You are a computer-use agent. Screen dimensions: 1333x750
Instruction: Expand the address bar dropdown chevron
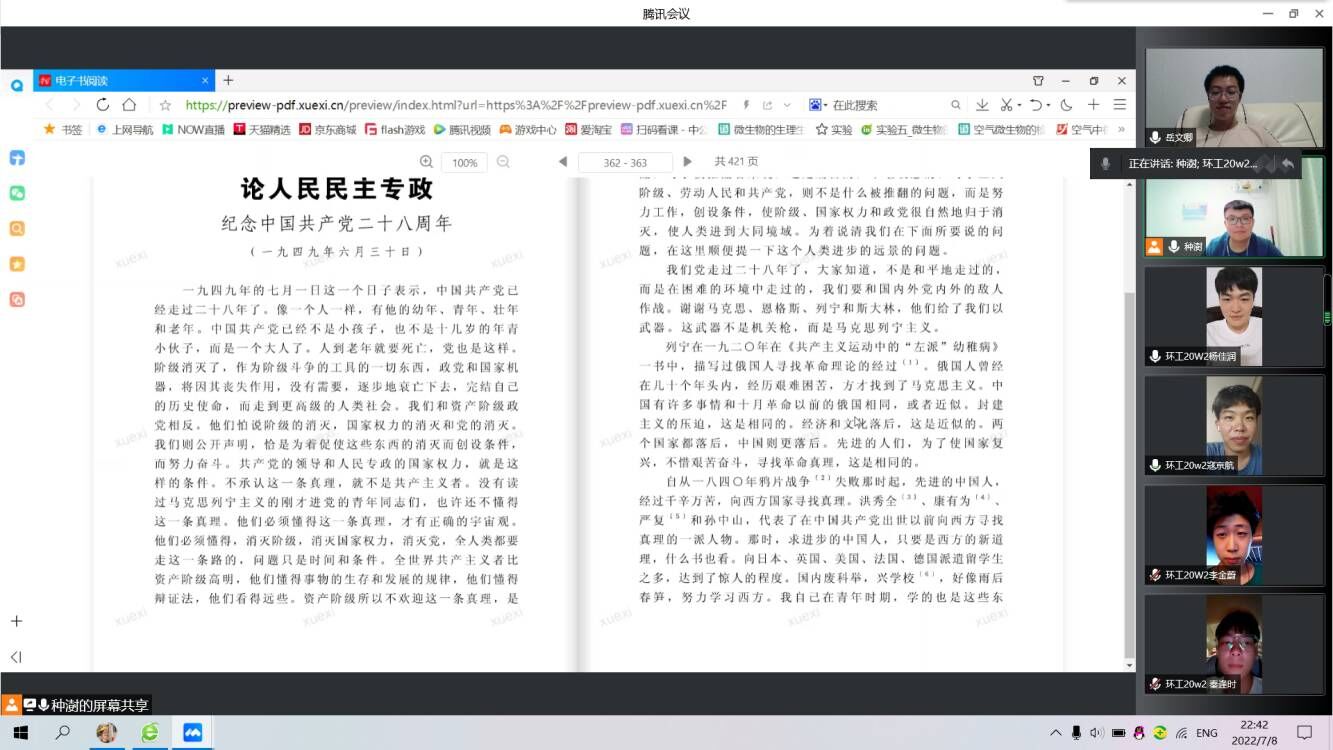pyautogui.click(x=787, y=105)
